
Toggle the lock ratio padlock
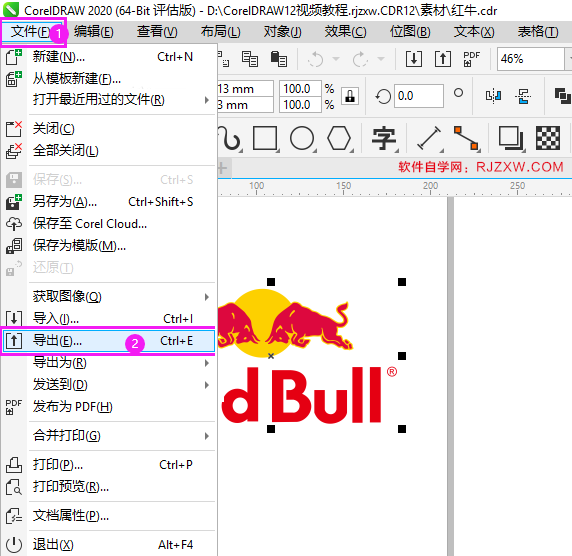[x=350, y=96]
